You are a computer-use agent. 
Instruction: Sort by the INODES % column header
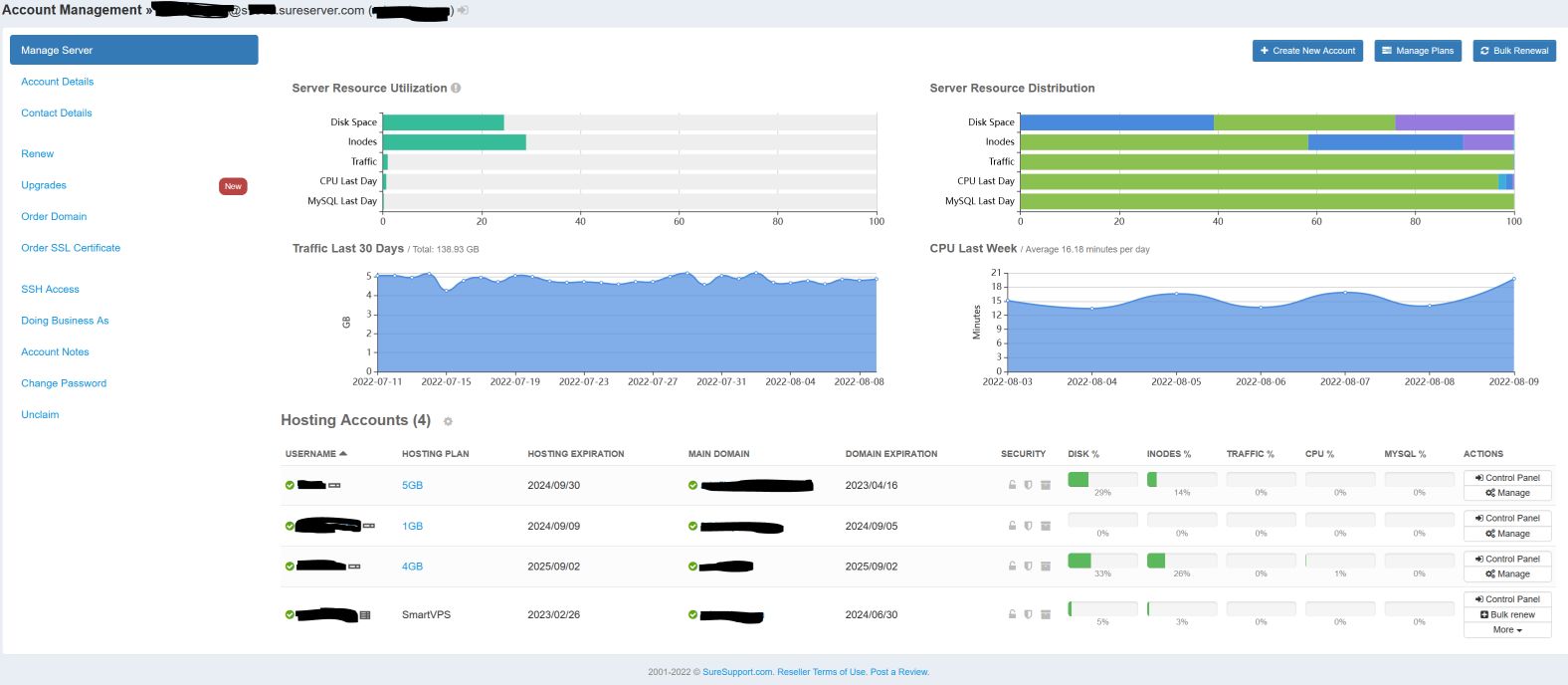click(1169, 454)
